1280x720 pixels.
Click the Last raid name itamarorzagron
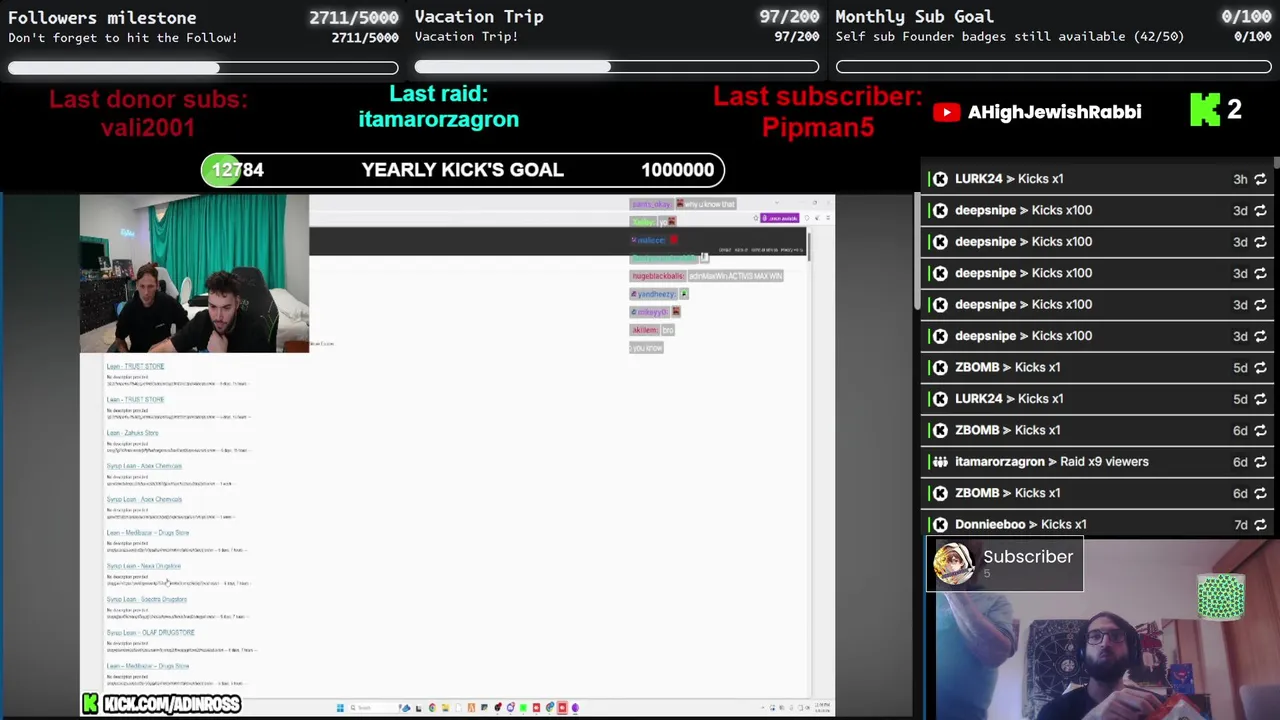[x=439, y=119]
